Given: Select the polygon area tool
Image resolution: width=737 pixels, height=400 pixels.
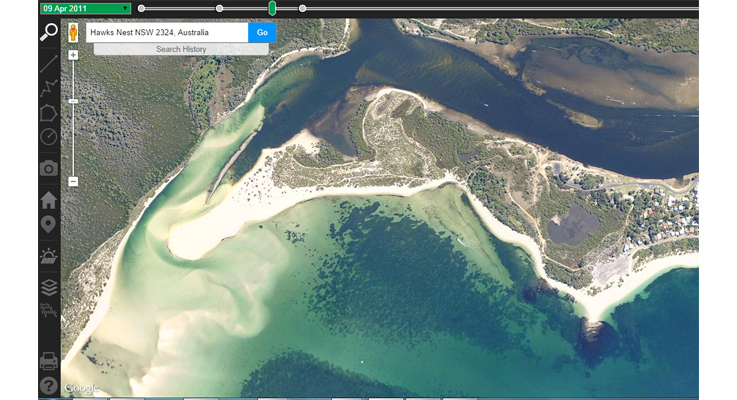Looking at the screenshot, I should pyautogui.click(x=49, y=113).
